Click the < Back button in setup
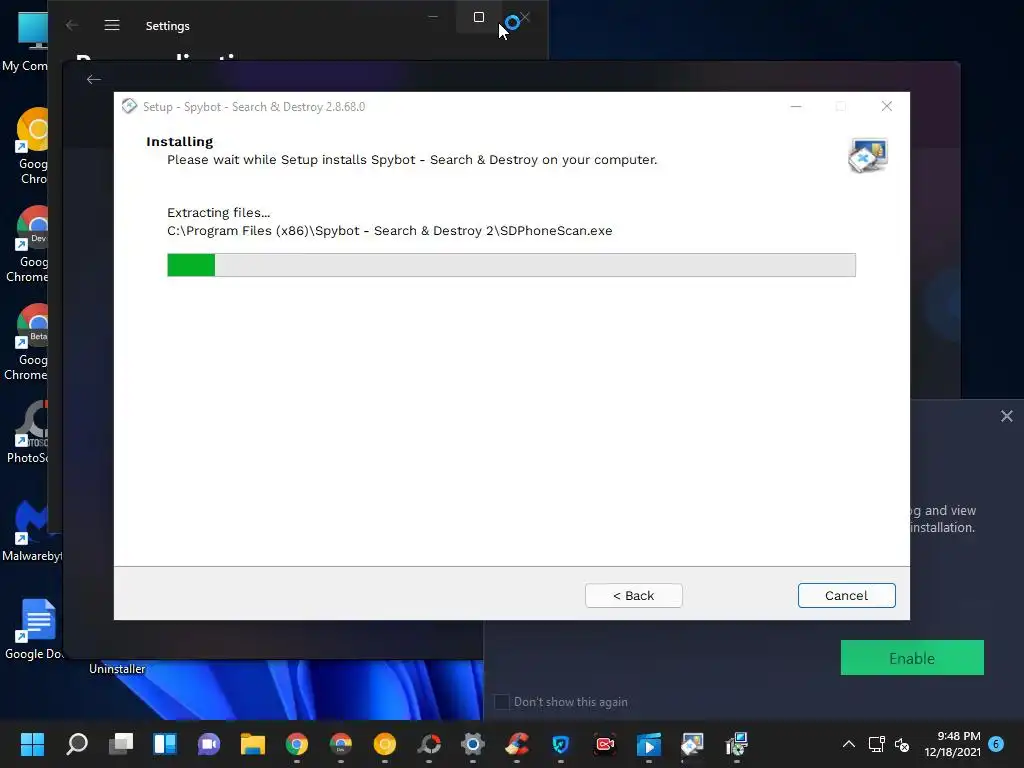Viewport: 1024px width, 768px height. coord(633,596)
